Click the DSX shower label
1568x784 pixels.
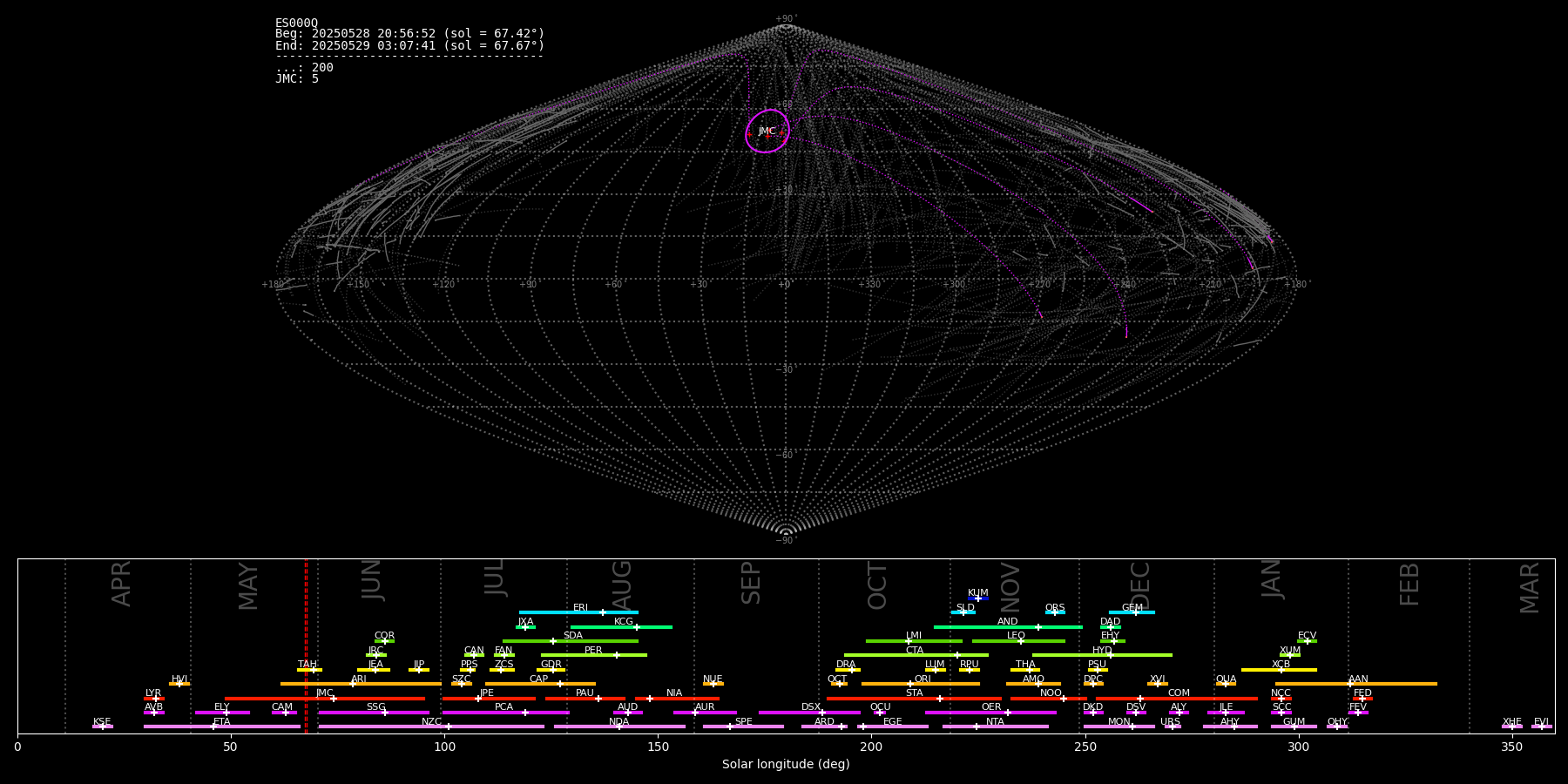(811, 707)
